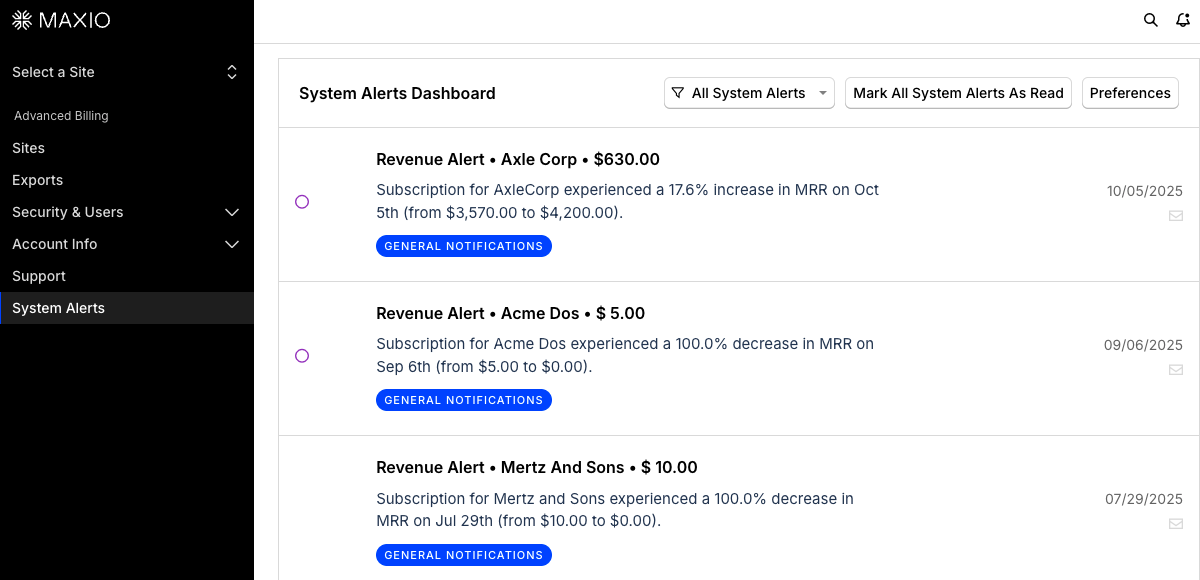Open Preferences button
Image resolution: width=1200 pixels, height=580 pixels.
(x=1130, y=93)
